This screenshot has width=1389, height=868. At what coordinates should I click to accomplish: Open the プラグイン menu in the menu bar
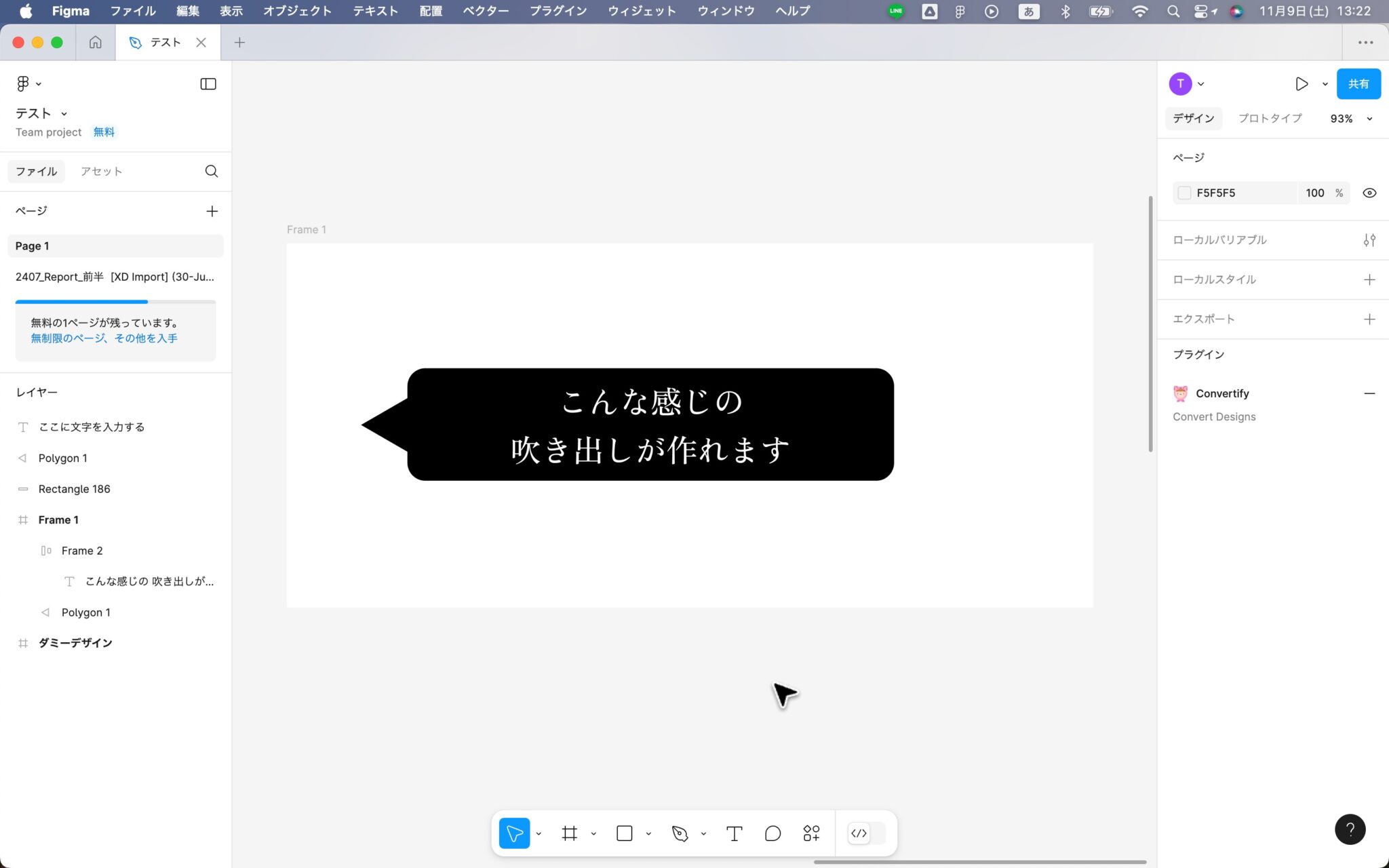[x=557, y=10]
